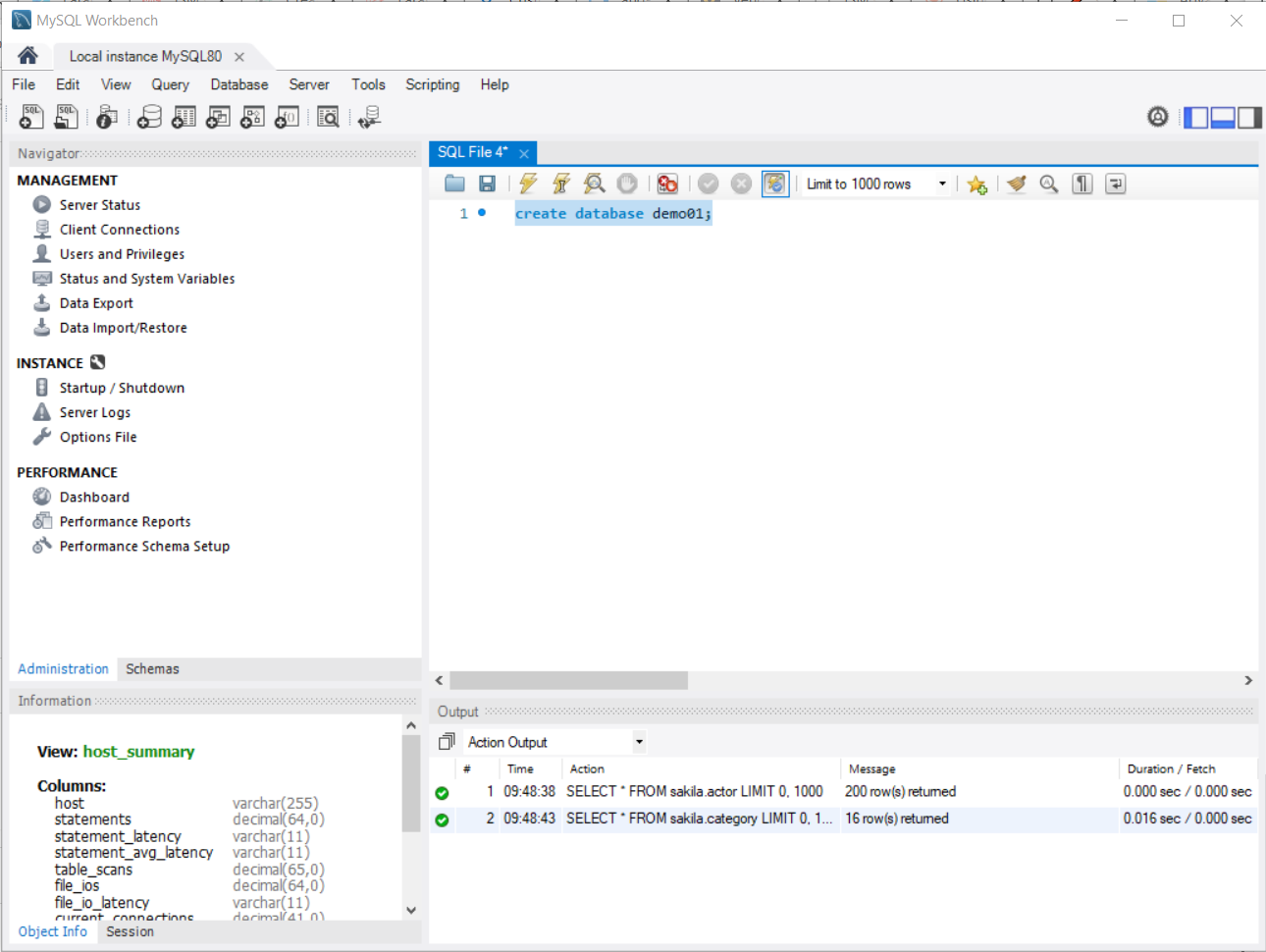The height and width of the screenshot is (952, 1266).
Task: Open Users and Privileges
Action: click(x=122, y=254)
